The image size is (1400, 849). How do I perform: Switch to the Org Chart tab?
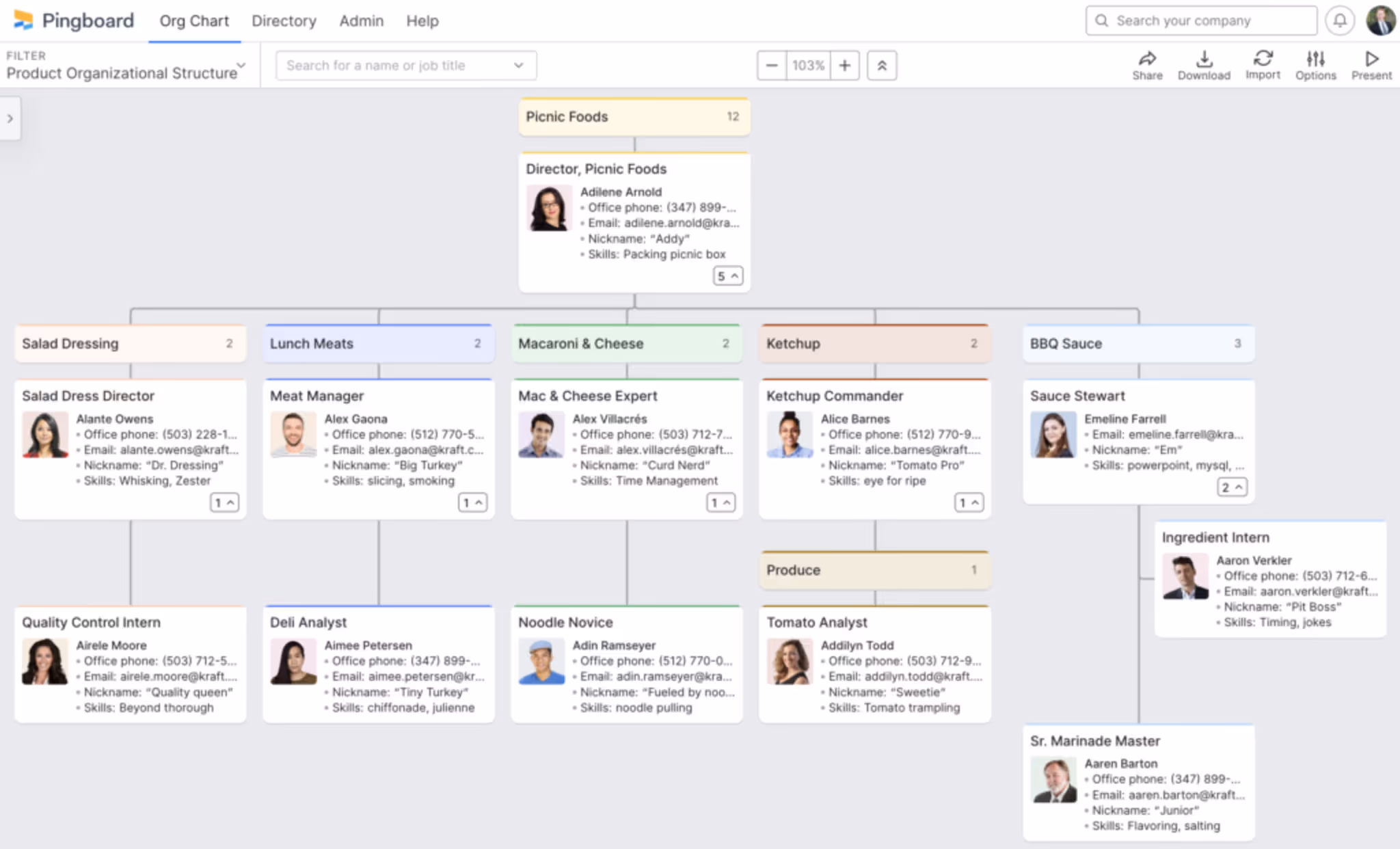click(x=193, y=21)
